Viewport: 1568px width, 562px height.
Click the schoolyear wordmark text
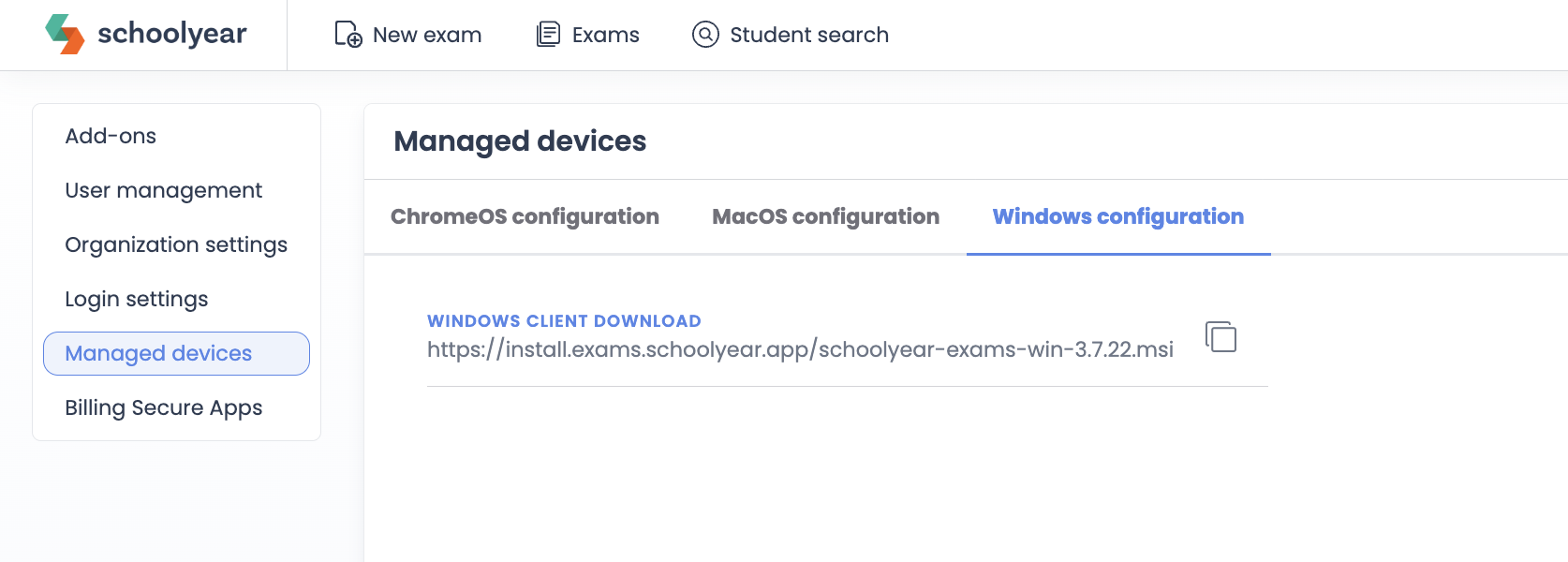coord(172,34)
